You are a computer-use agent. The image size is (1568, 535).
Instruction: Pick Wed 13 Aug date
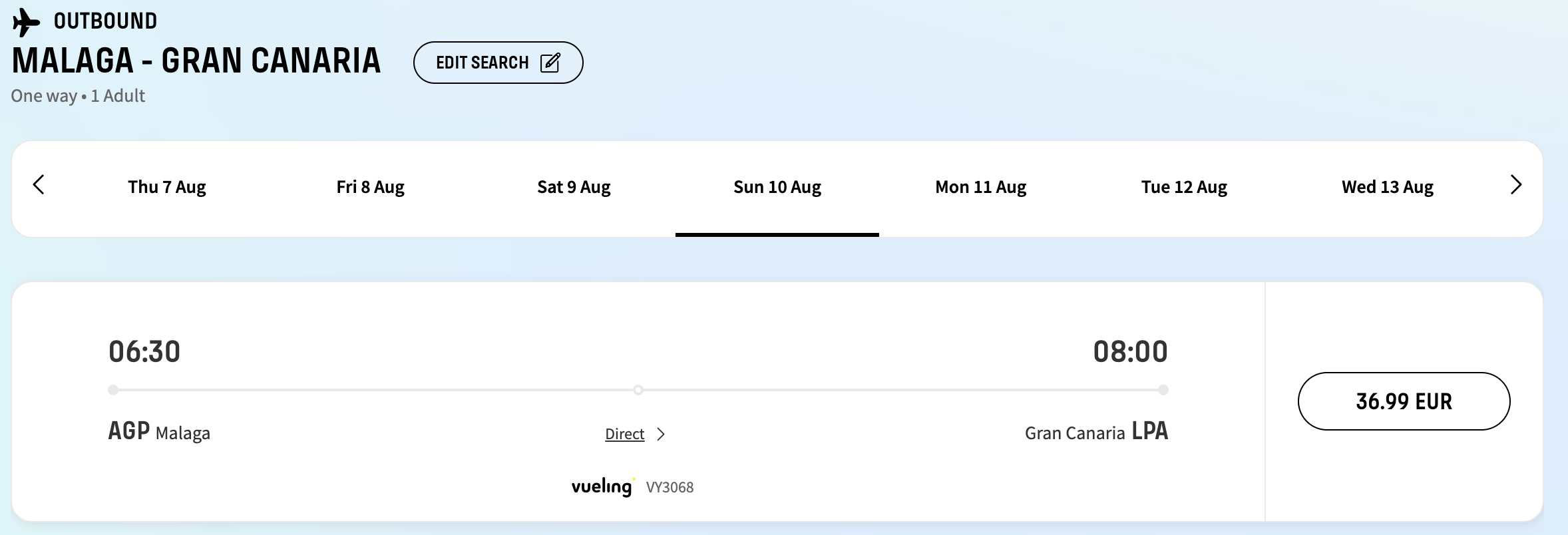[x=1388, y=188]
